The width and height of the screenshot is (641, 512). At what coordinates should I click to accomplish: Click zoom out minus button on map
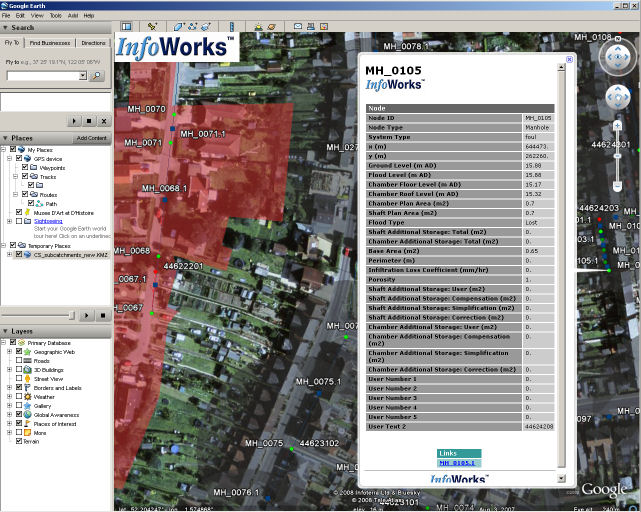618,187
